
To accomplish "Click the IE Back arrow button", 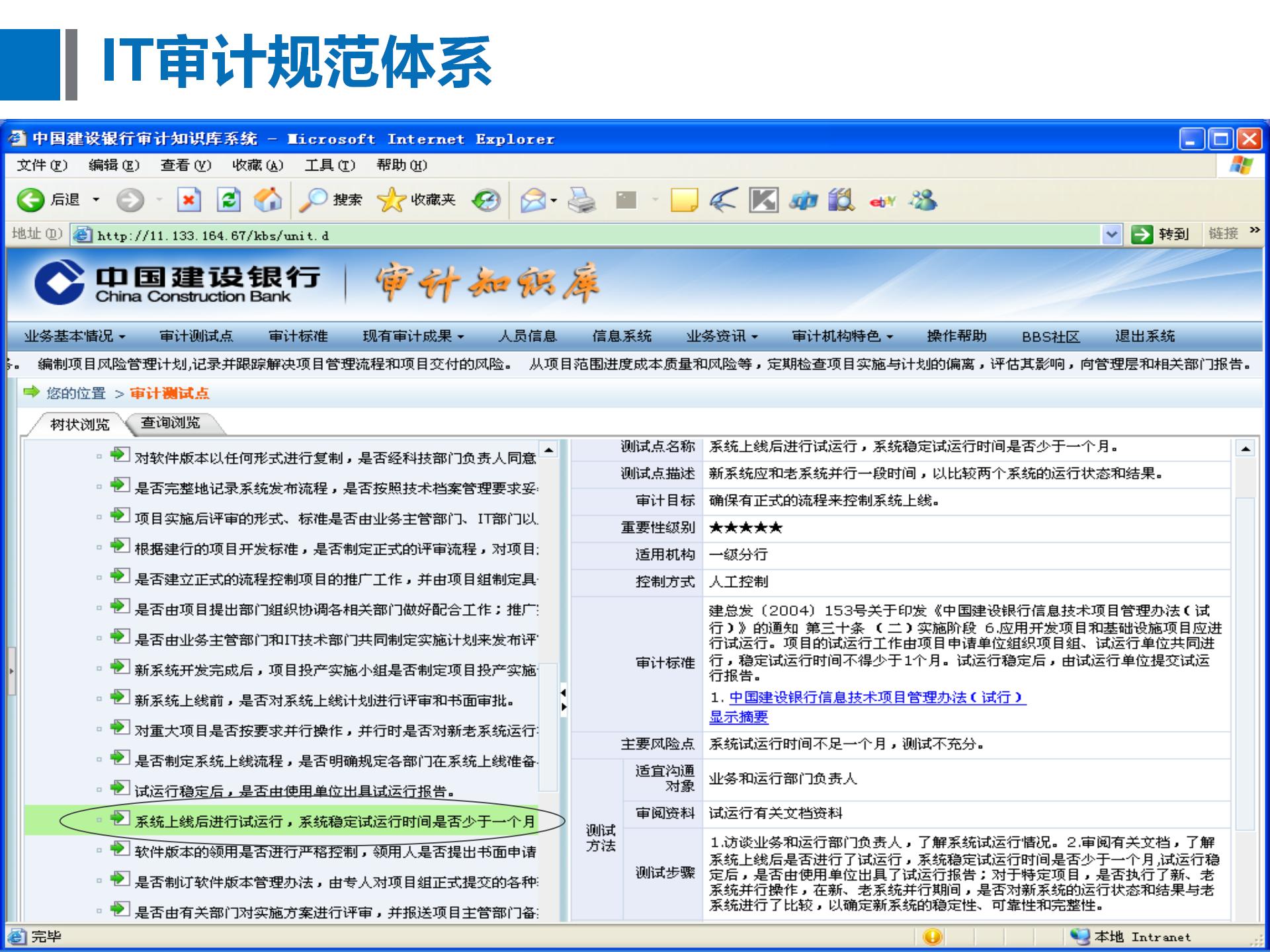I will (x=30, y=200).
